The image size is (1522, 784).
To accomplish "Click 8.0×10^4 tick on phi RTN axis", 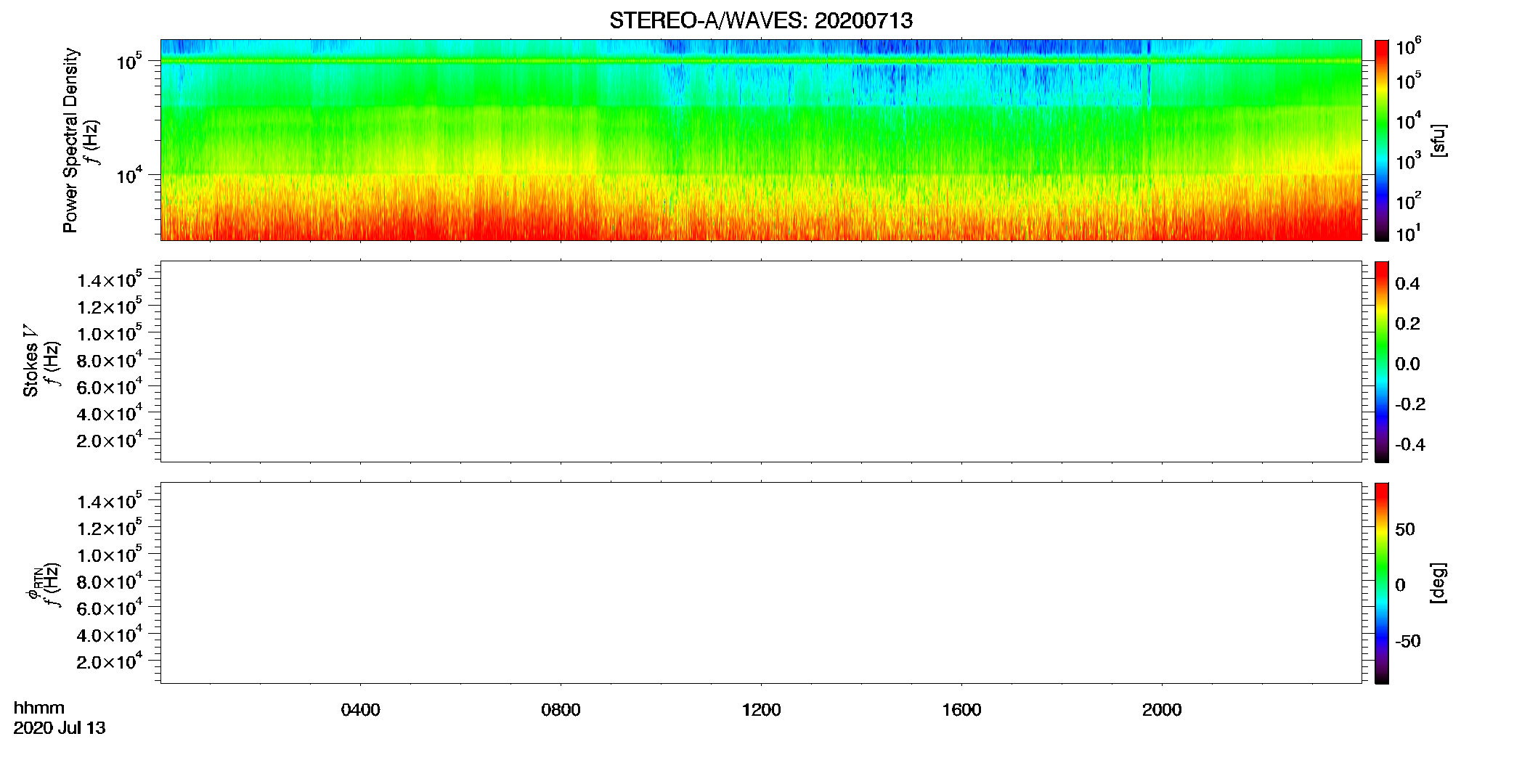I will coord(110,581).
